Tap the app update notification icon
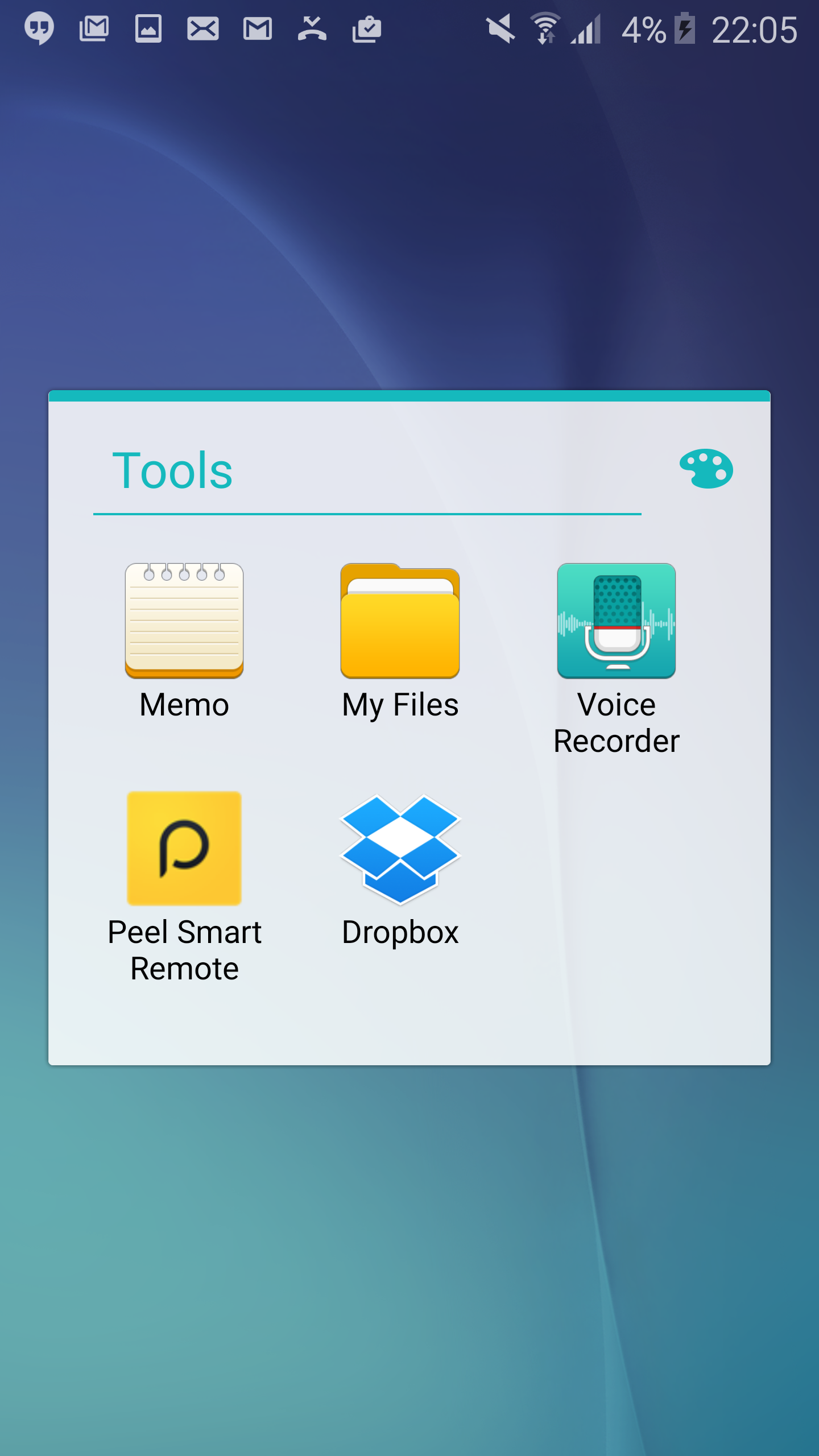 (367, 28)
